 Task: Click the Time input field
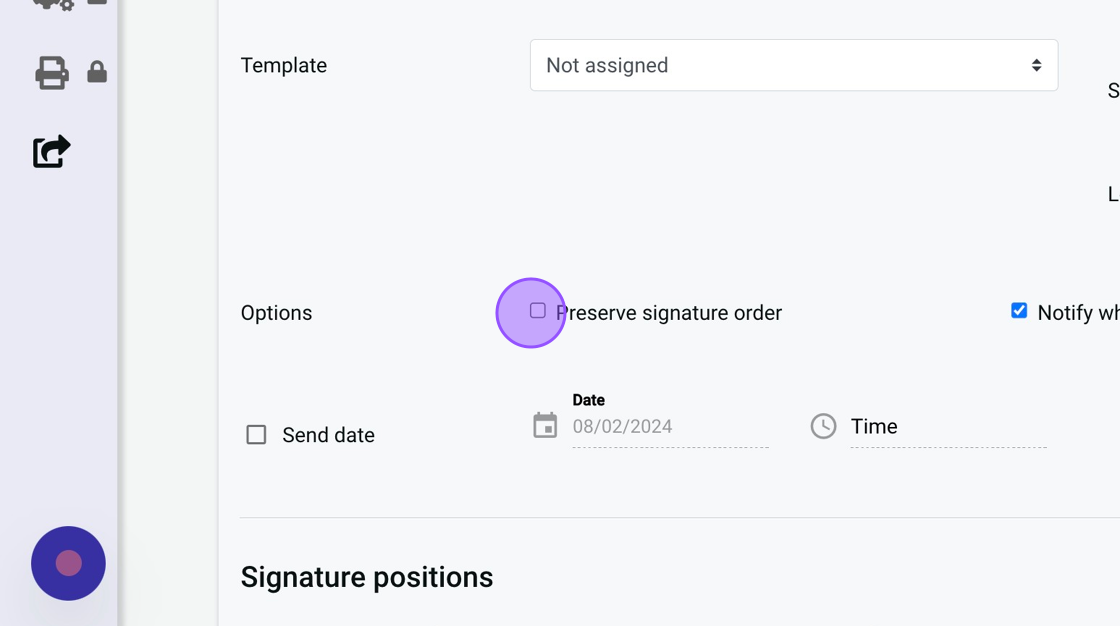click(947, 427)
